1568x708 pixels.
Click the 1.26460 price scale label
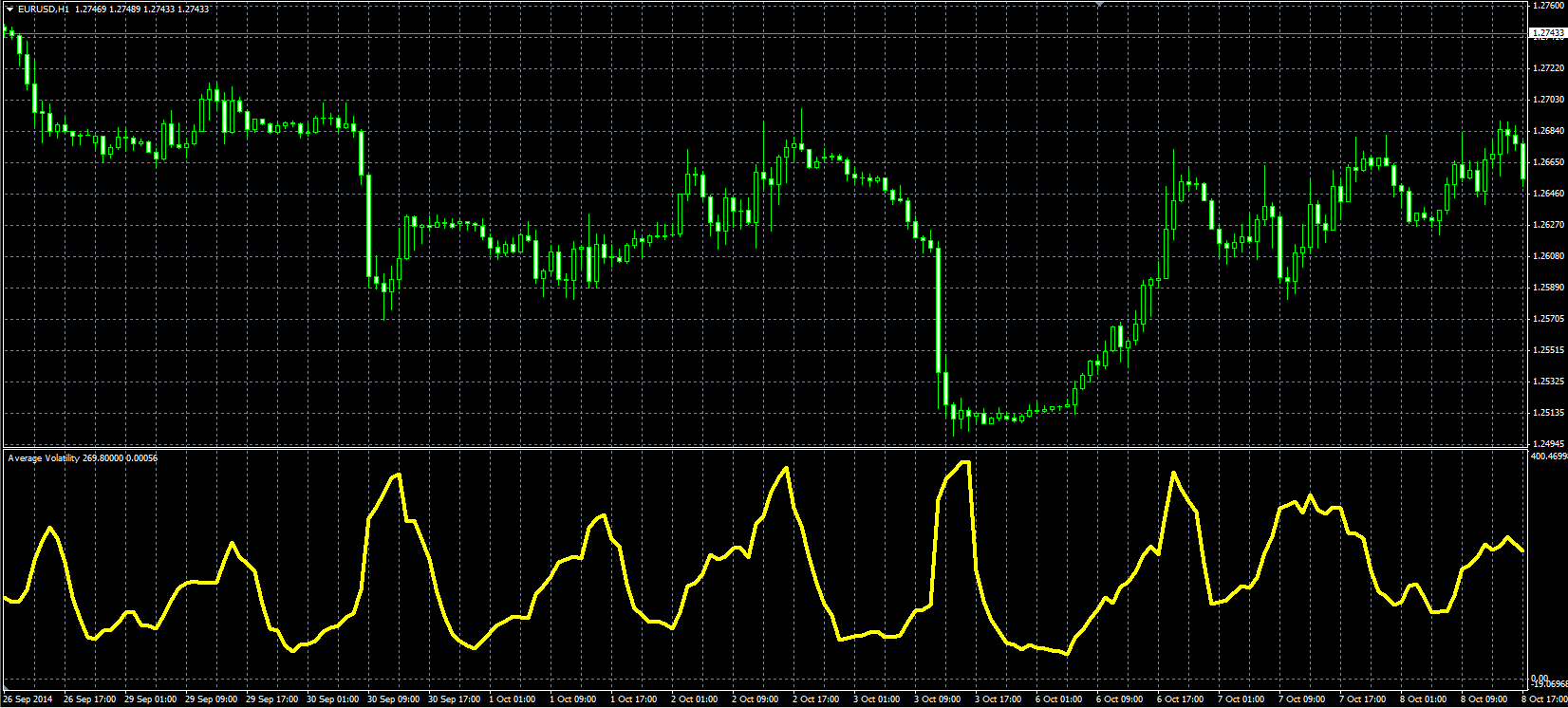point(1548,194)
